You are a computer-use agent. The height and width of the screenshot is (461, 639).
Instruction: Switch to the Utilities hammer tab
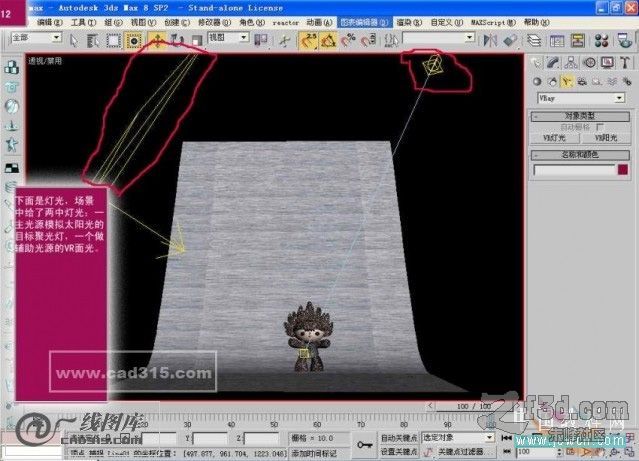point(625,62)
